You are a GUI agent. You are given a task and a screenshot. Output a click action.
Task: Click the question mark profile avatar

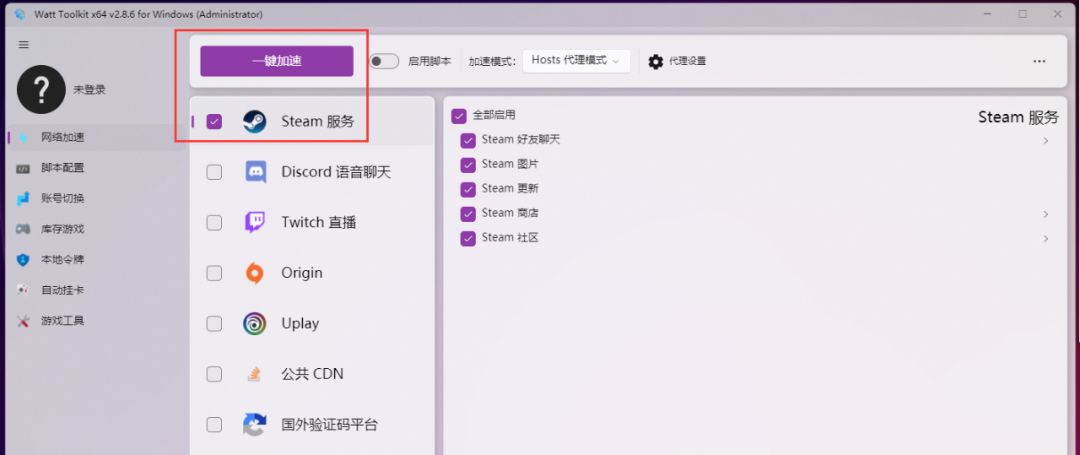[41, 89]
